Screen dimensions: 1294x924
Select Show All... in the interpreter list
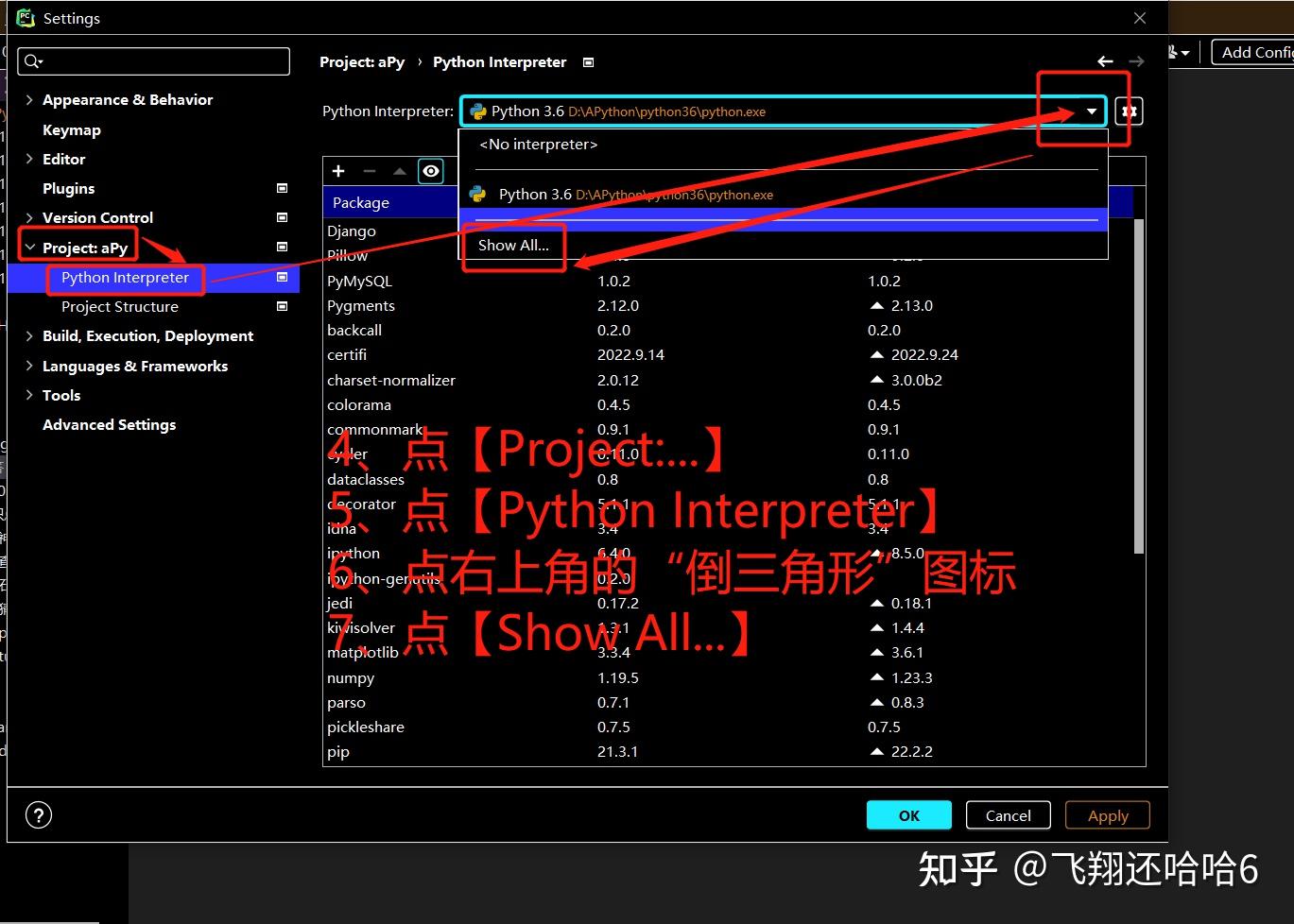[x=513, y=245]
